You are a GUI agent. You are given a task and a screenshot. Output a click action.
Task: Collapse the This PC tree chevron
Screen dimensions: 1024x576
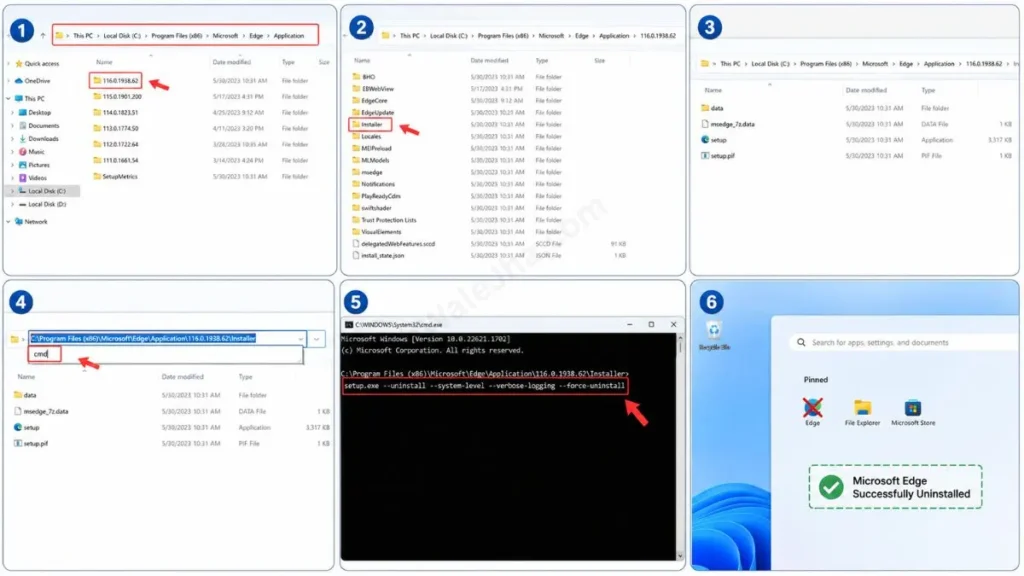click(8, 99)
